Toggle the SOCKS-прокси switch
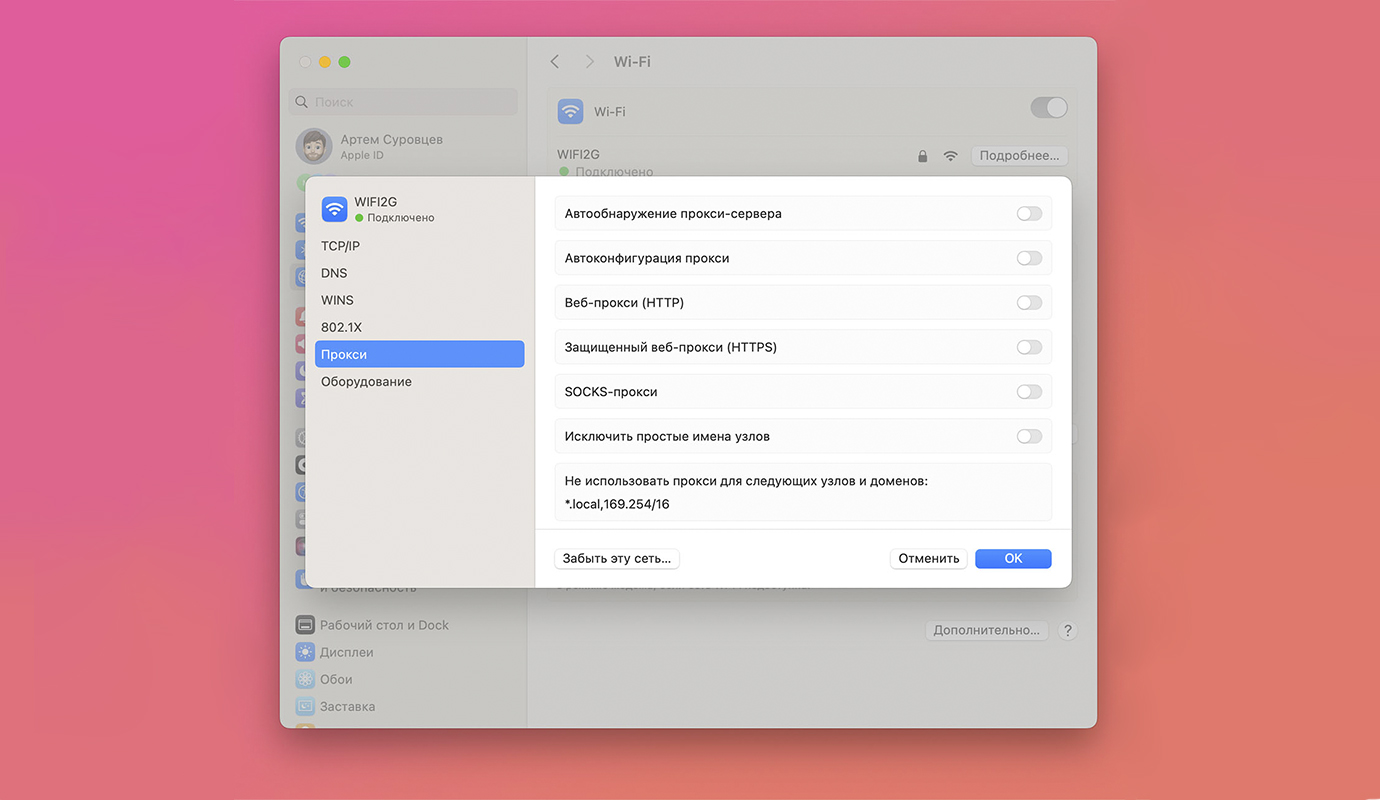Viewport: 1380px width, 800px height. 1029,392
